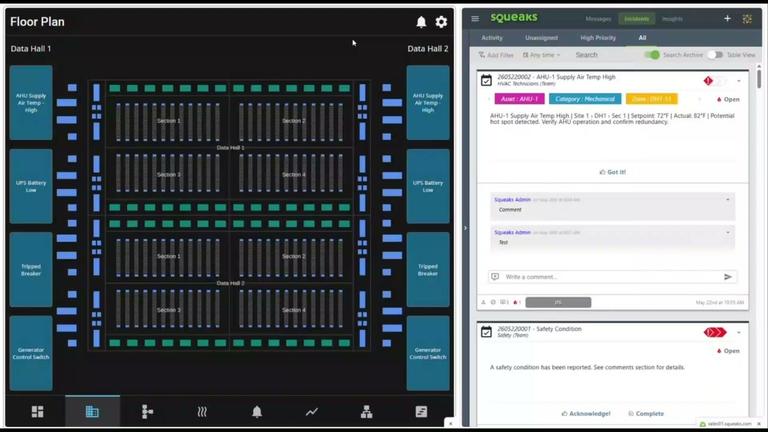Open the alarms bell in bottom navigation
Image resolution: width=768 pixels, height=432 pixels.
(257, 411)
